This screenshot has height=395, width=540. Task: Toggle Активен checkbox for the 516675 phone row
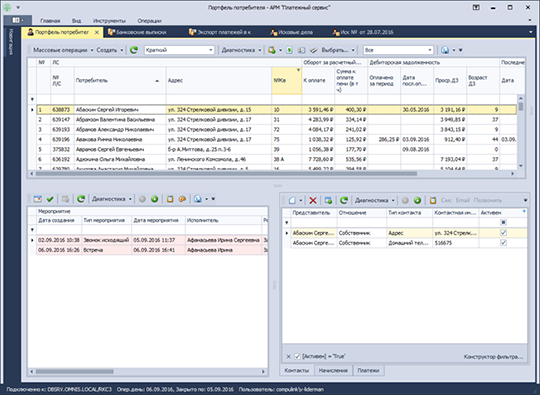pyautogui.click(x=503, y=243)
